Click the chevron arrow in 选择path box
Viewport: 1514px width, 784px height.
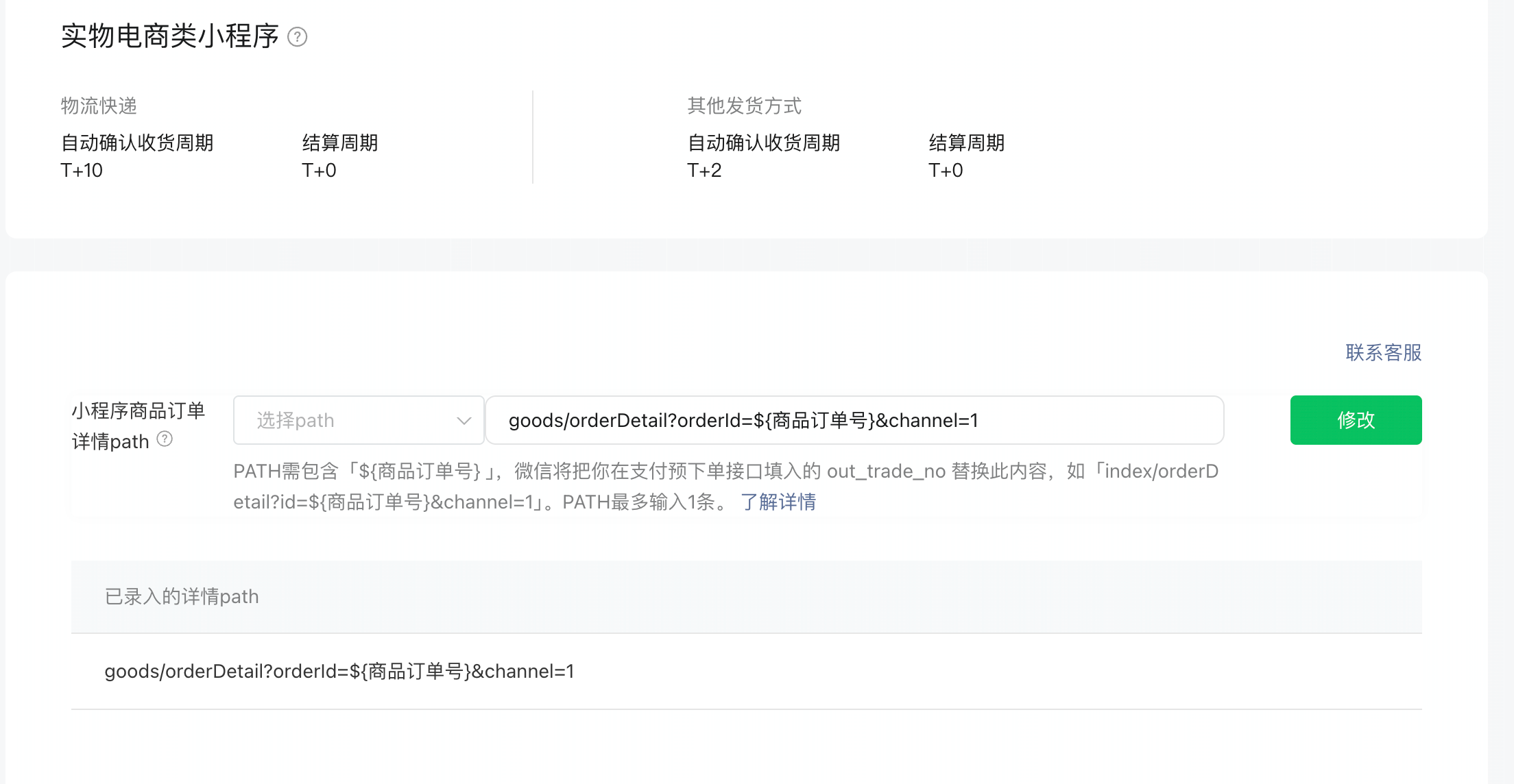click(x=464, y=420)
